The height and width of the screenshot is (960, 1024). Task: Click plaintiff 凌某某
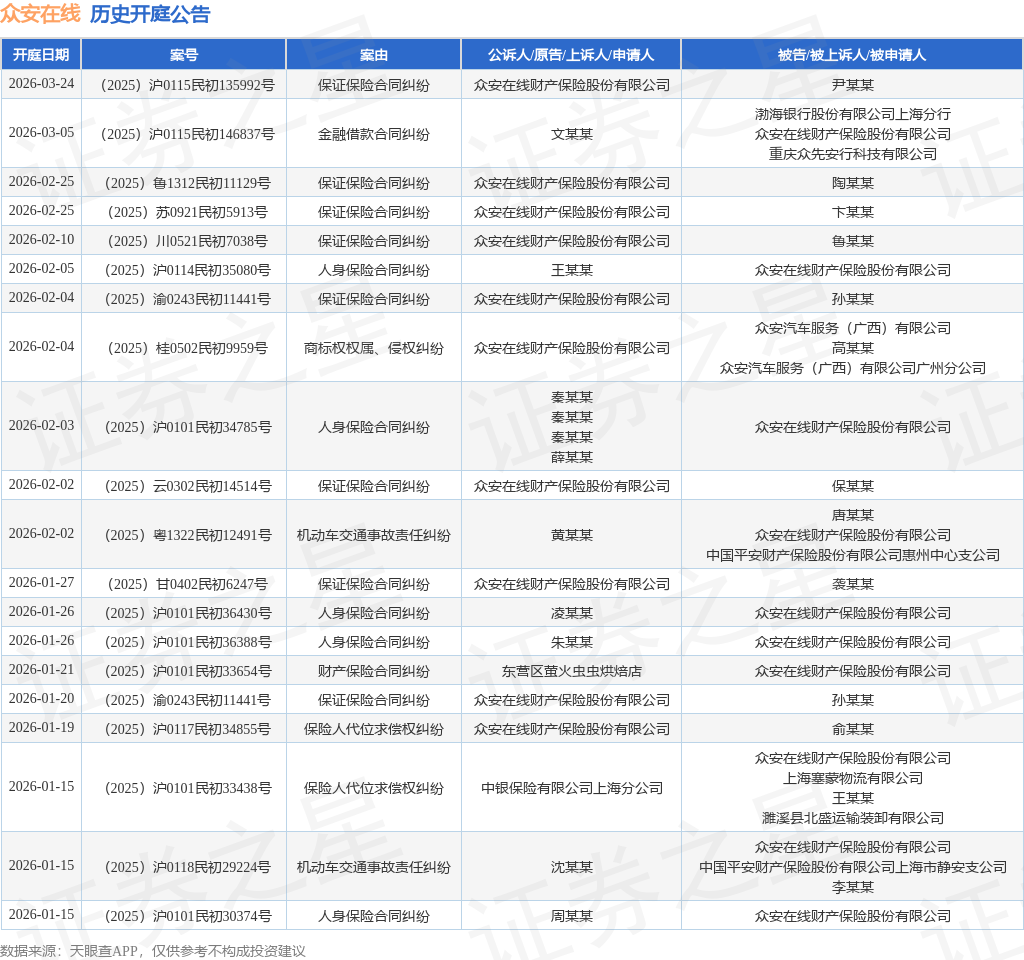tap(571, 613)
